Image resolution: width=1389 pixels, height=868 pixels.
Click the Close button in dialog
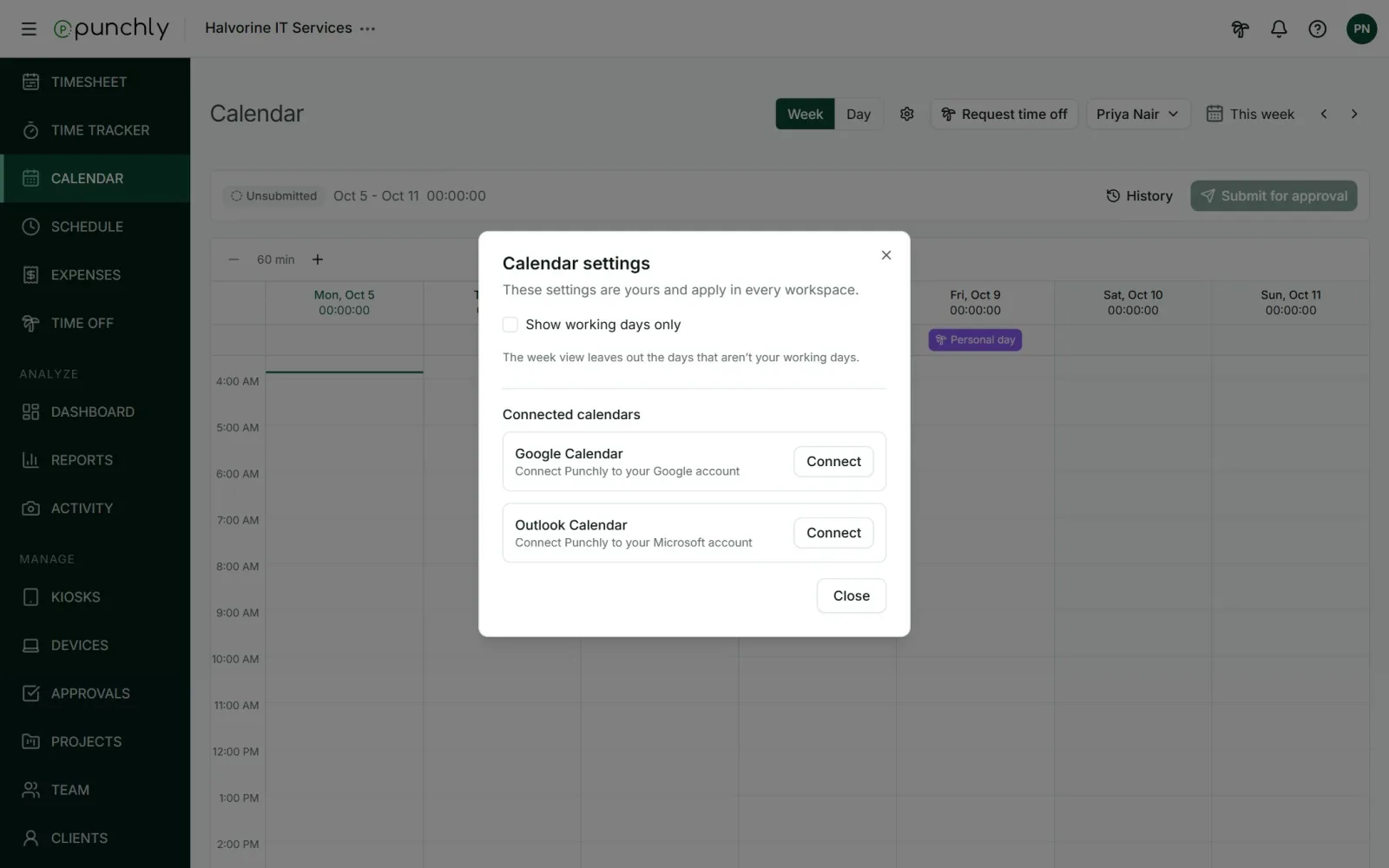[x=851, y=595]
